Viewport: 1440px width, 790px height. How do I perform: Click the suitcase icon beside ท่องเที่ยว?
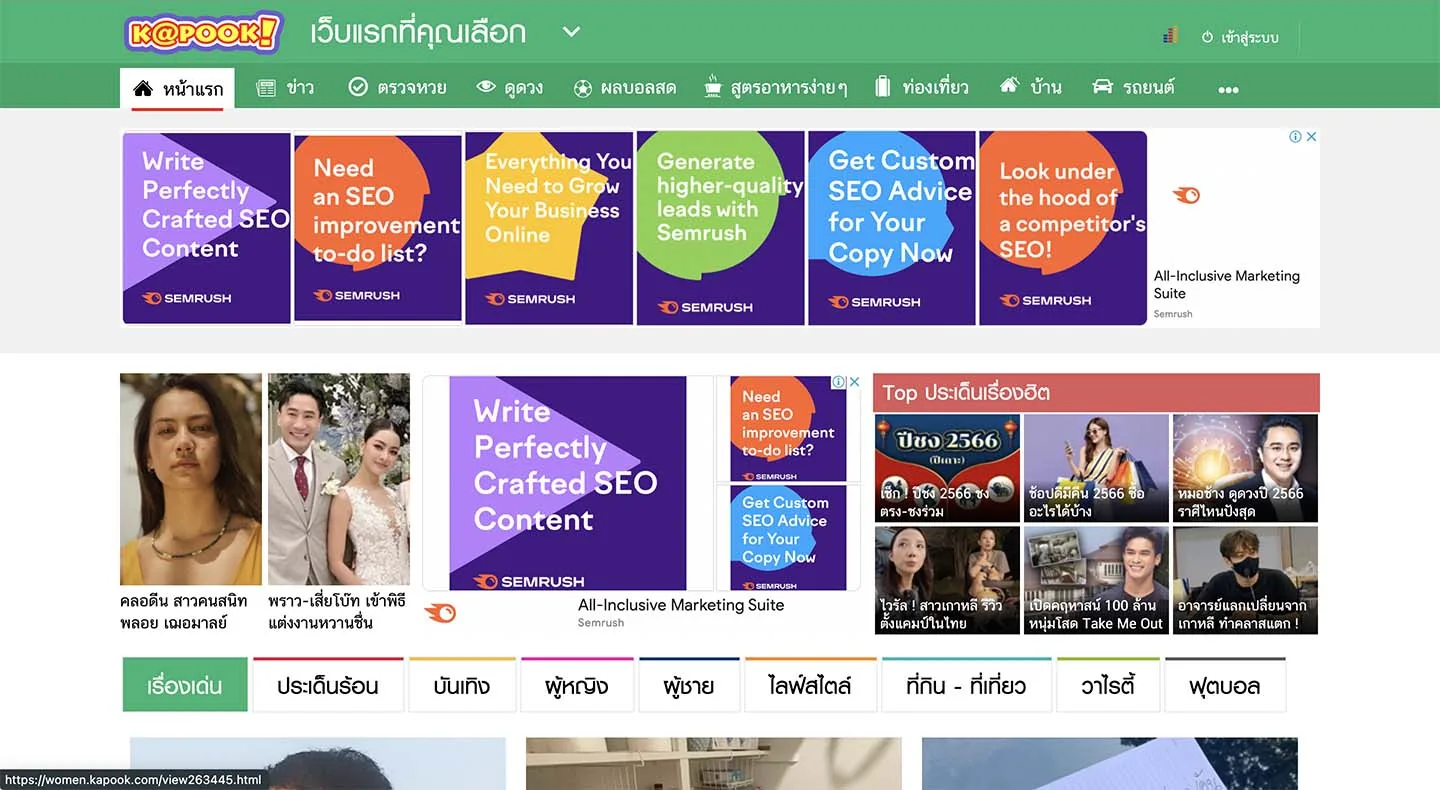pyautogui.click(x=882, y=87)
